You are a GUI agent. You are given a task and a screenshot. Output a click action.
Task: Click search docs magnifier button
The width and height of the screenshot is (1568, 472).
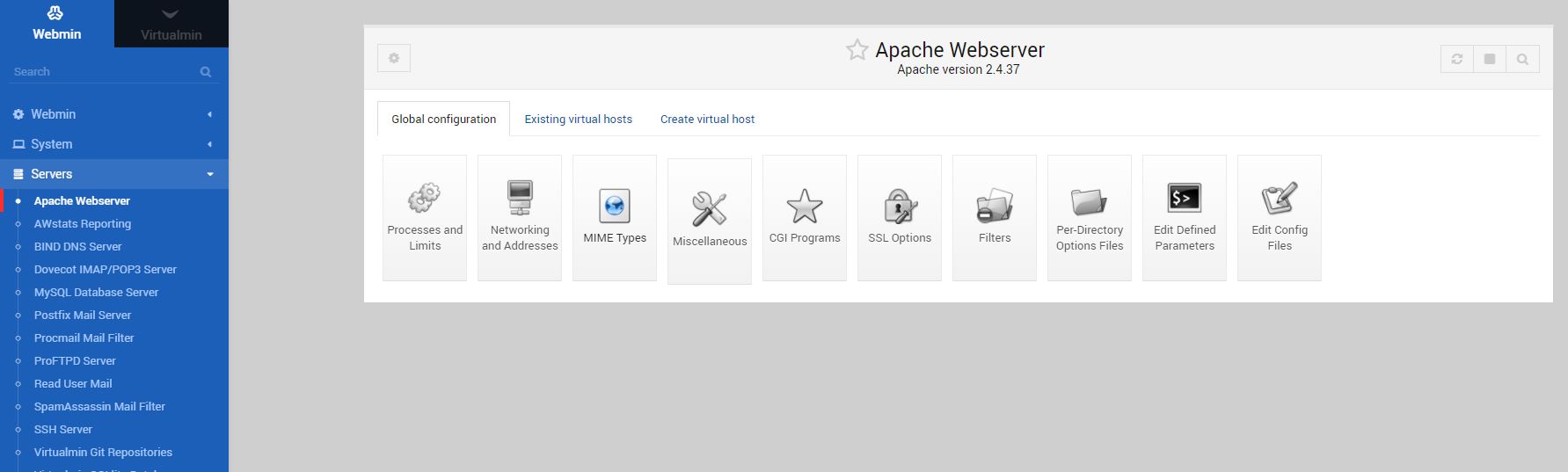coord(1522,59)
